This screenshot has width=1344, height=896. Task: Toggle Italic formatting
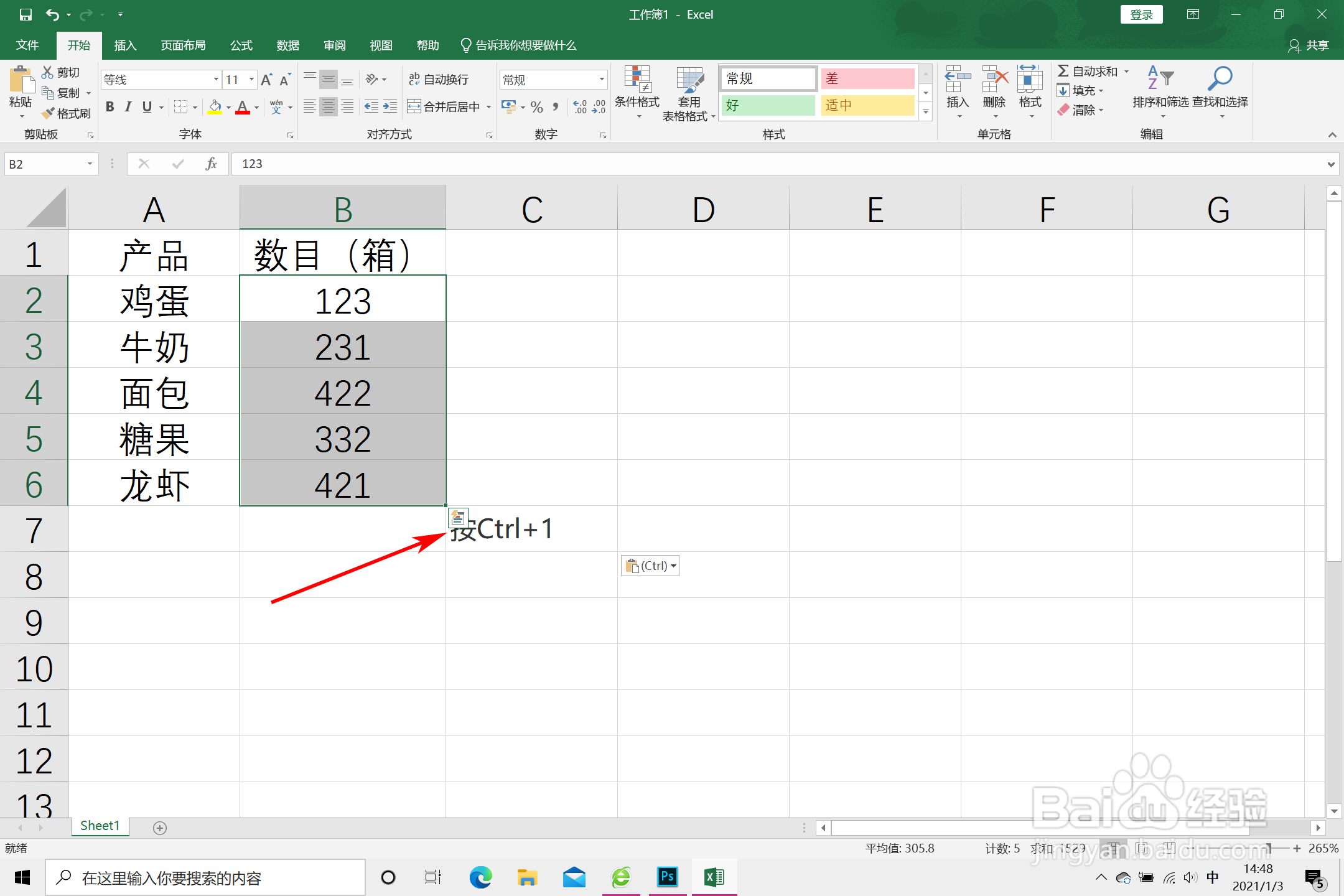click(x=128, y=107)
